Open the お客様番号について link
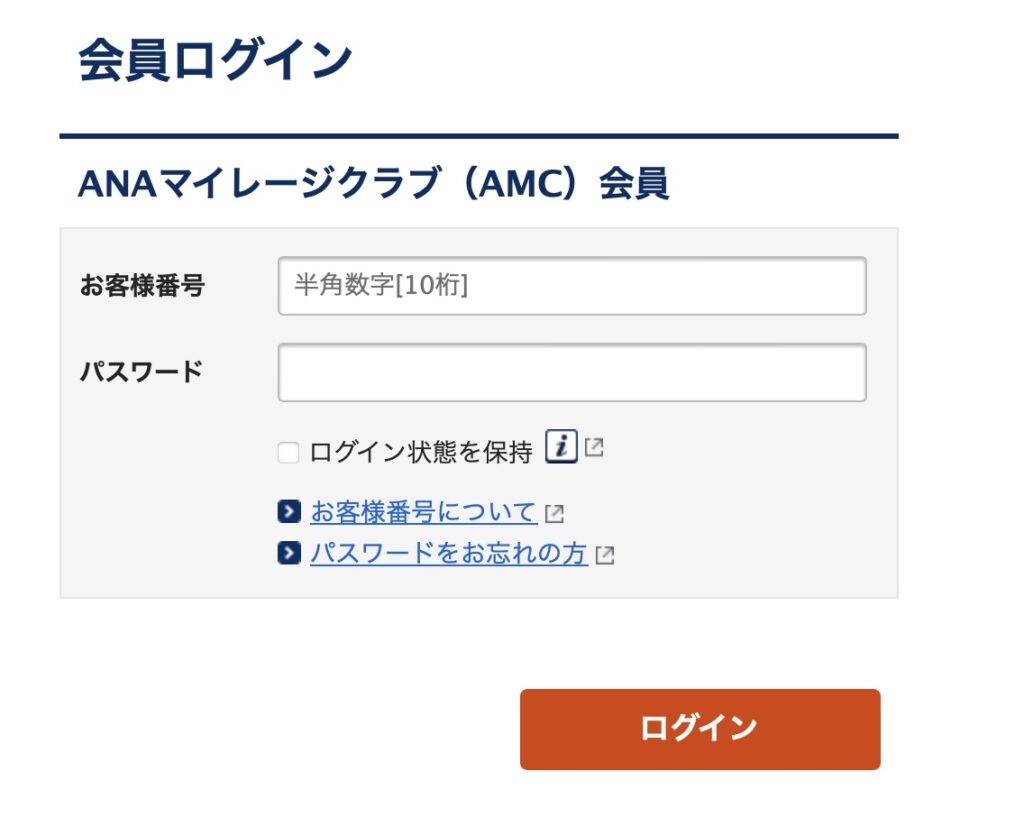This screenshot has width=1024, height=826. click(x=423, y=512)
